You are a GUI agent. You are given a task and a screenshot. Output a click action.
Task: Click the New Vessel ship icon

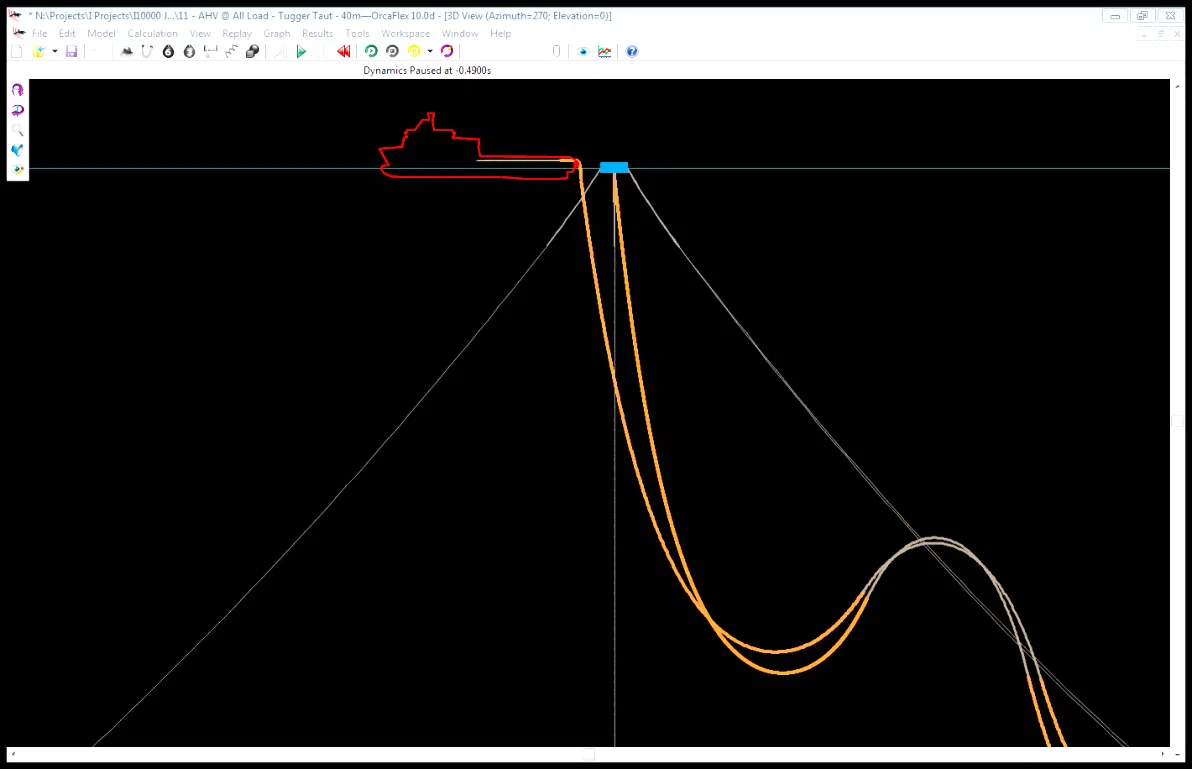click(x=127, y=51)
